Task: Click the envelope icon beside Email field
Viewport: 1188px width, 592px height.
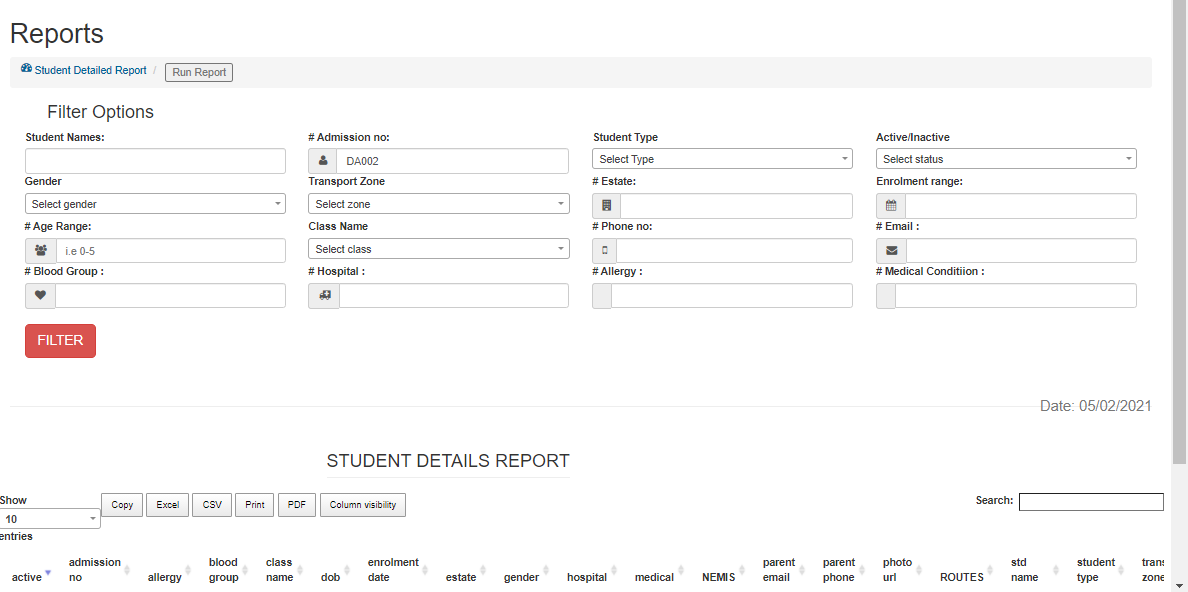Action: coord(891,251)
